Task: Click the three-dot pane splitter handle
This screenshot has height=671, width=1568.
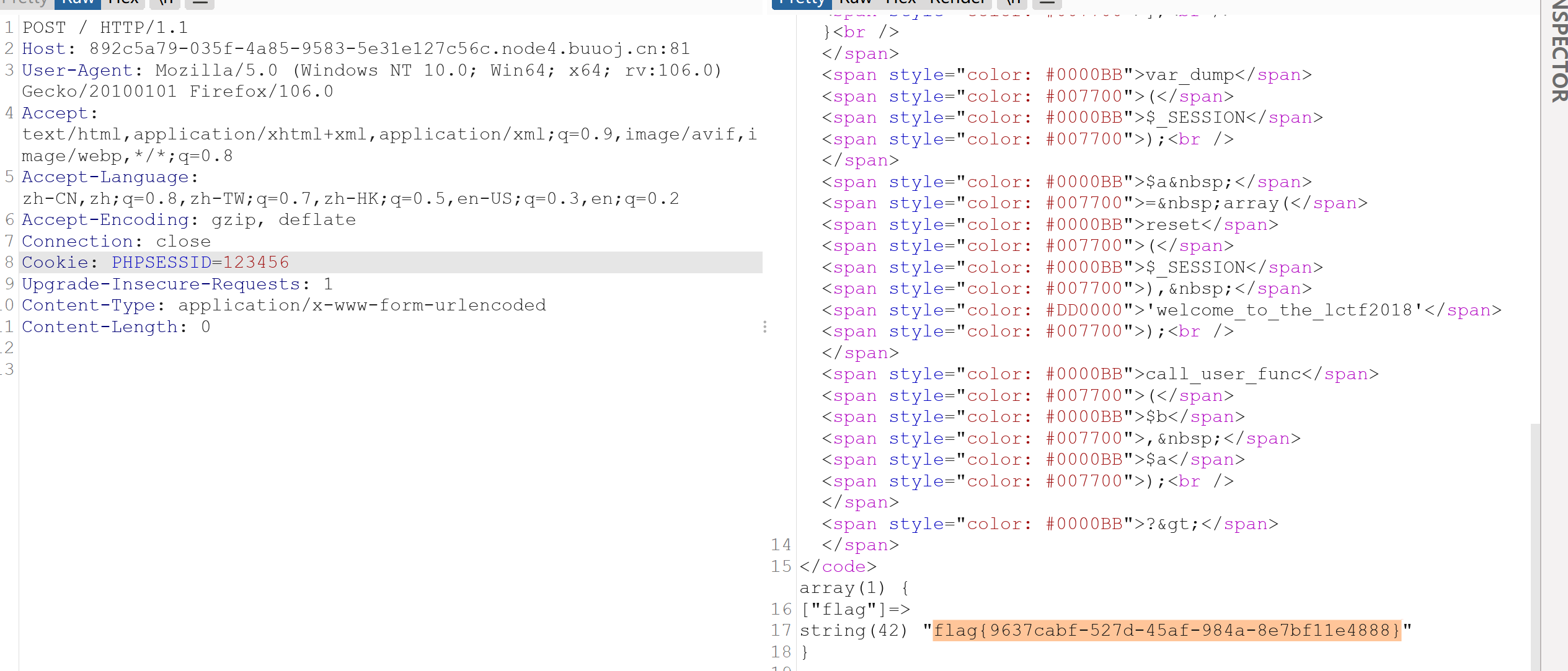Action: 765,327
